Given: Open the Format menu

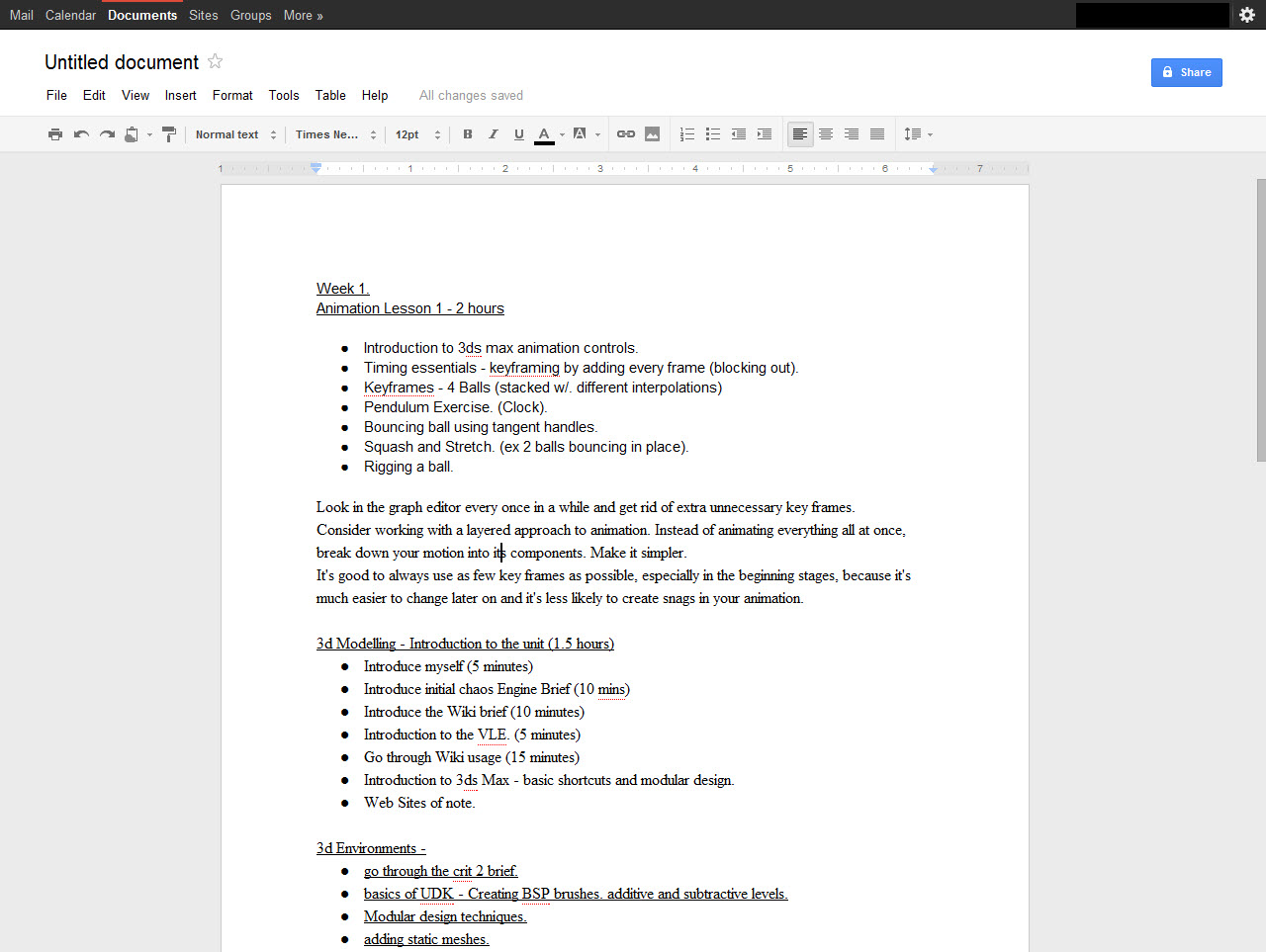Looking at the screenshot, I should click(x=232, y=95).
